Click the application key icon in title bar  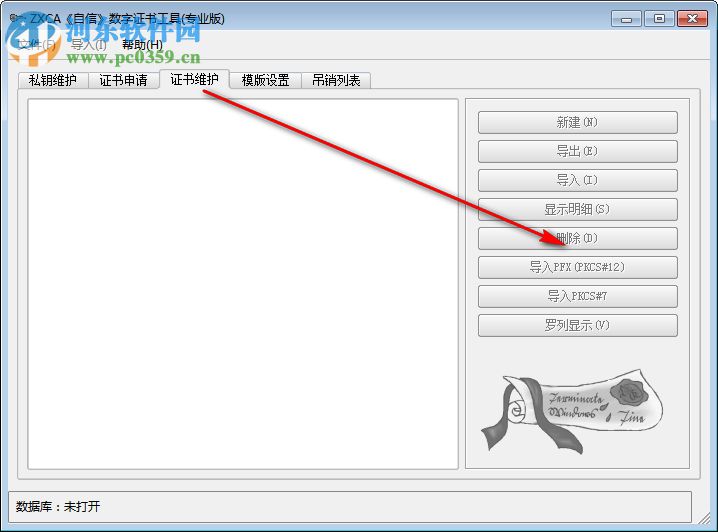point(17,18)
